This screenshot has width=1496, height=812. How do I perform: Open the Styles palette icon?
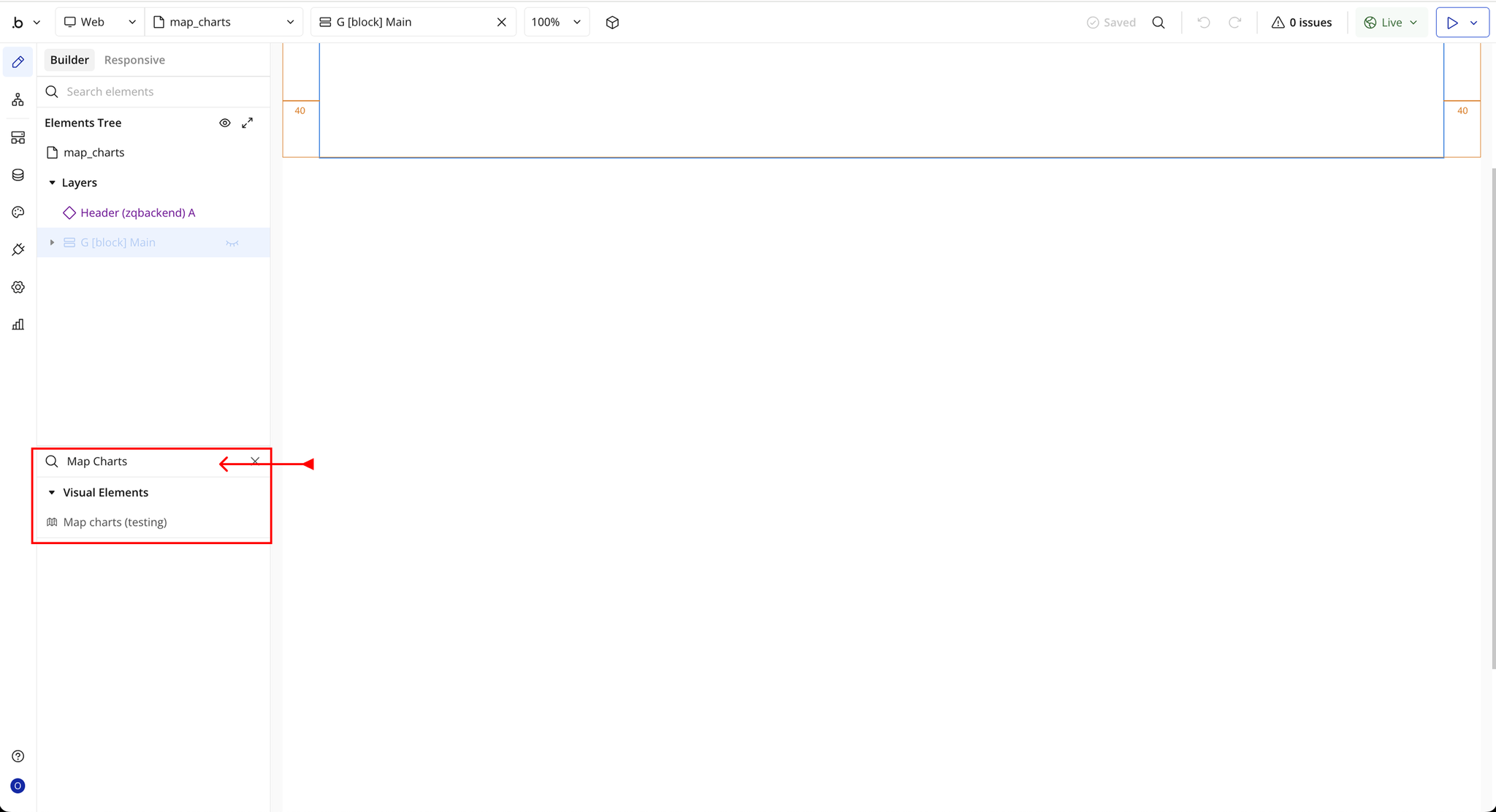(x=18, y=212)
